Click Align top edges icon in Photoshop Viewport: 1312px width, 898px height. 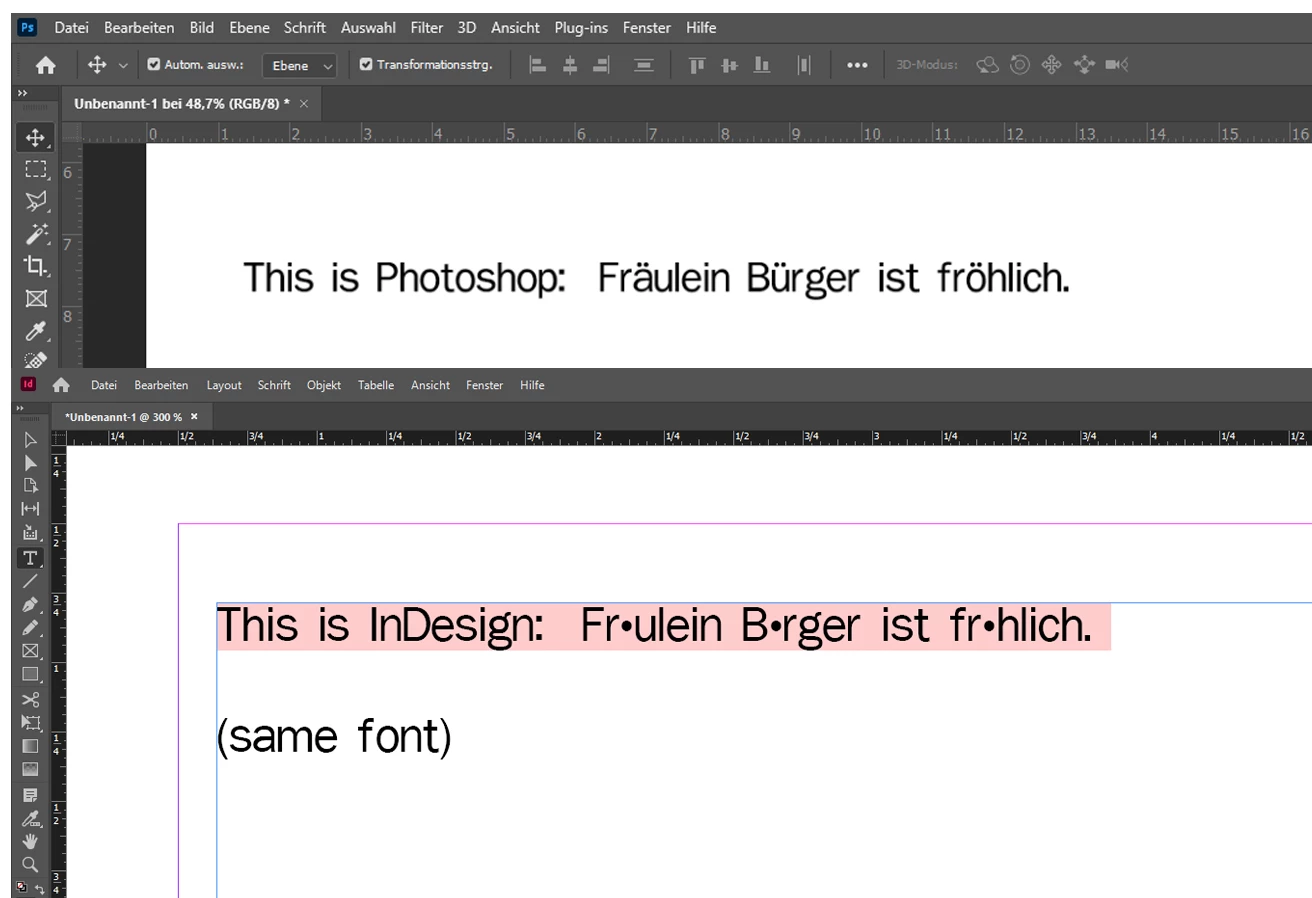coord(697,65)
